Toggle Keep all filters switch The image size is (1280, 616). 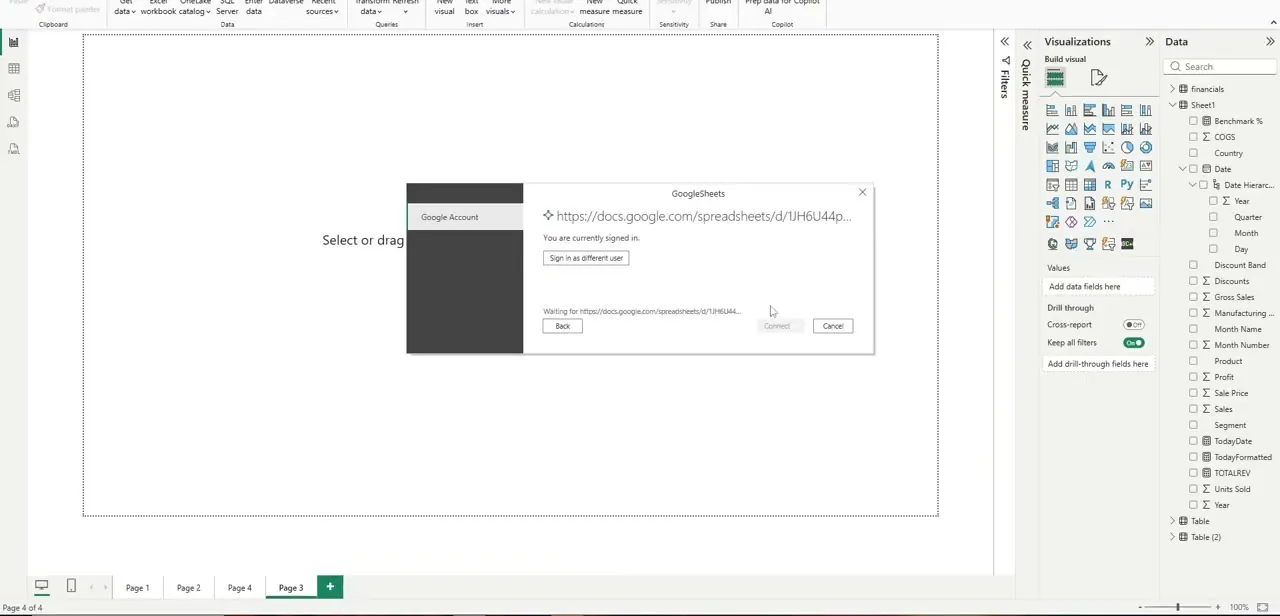click(1133, 343)
